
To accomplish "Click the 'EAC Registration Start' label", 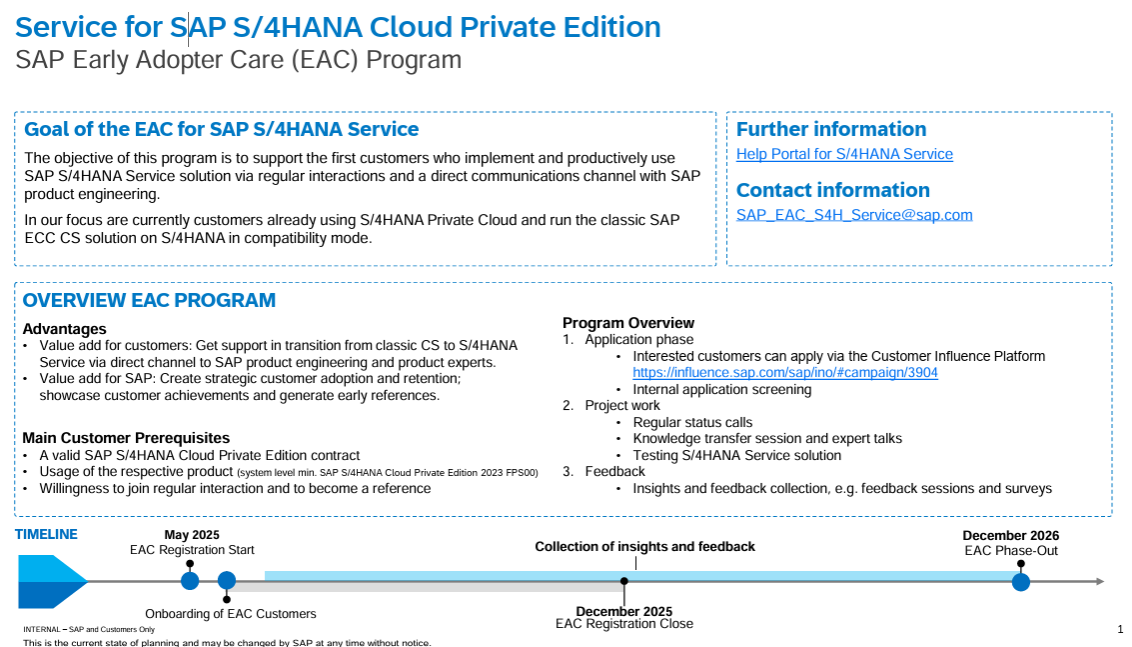I will tap(192, 550).
